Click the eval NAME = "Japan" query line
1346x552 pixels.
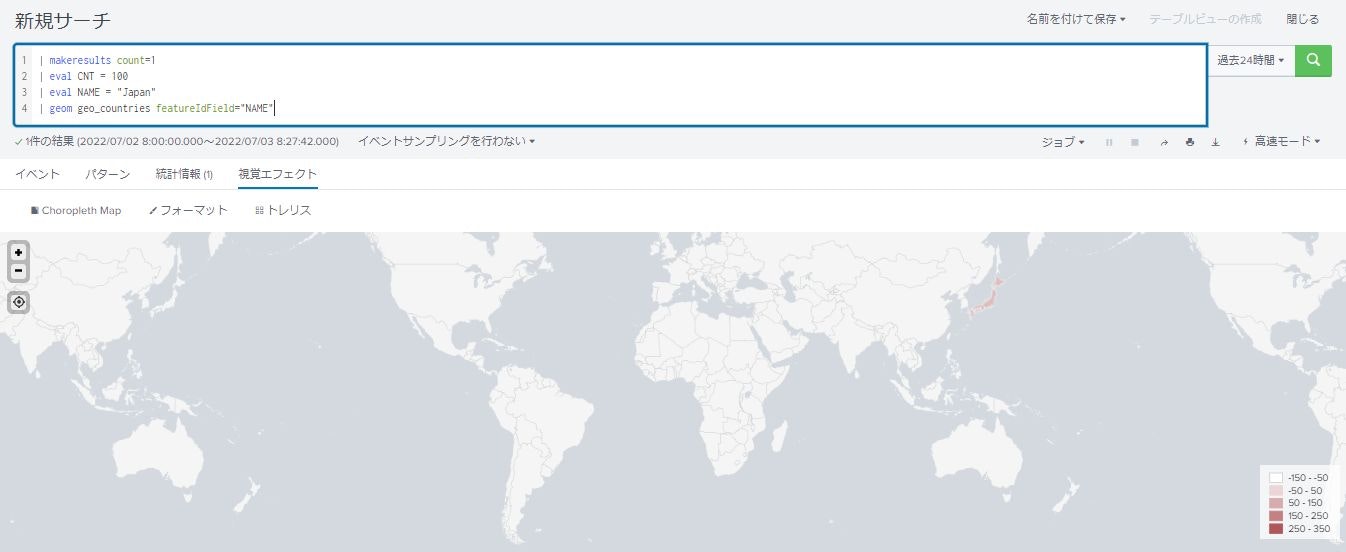[x=98, y=92]
